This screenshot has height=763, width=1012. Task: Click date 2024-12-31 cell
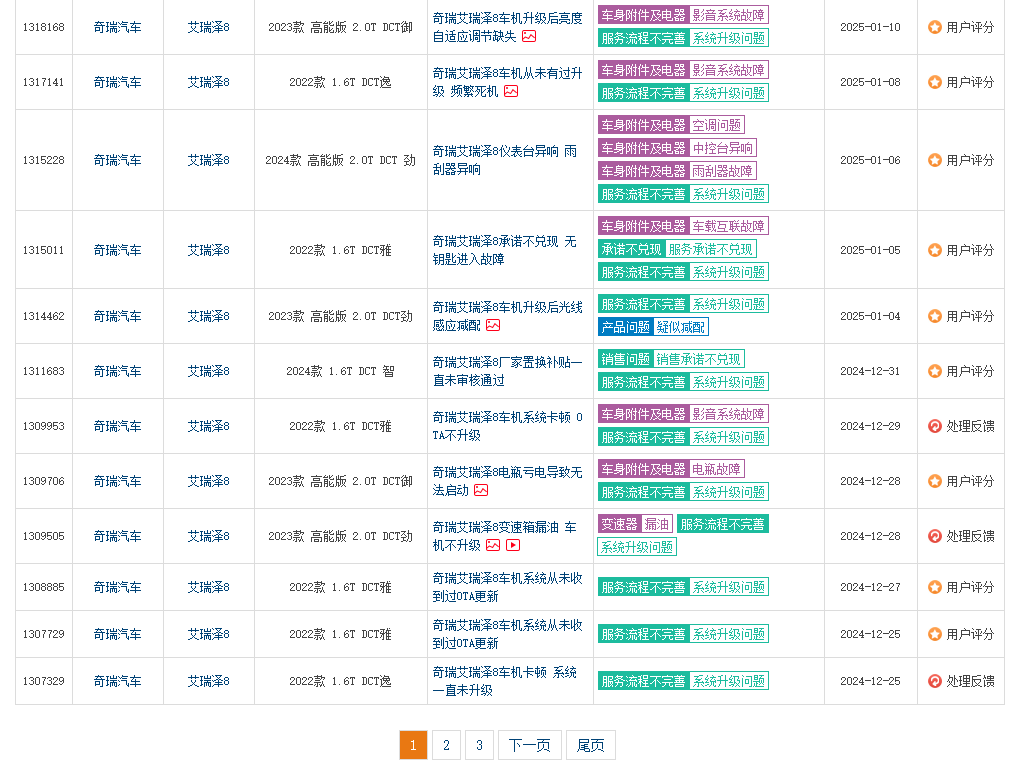tap(870, 371)
